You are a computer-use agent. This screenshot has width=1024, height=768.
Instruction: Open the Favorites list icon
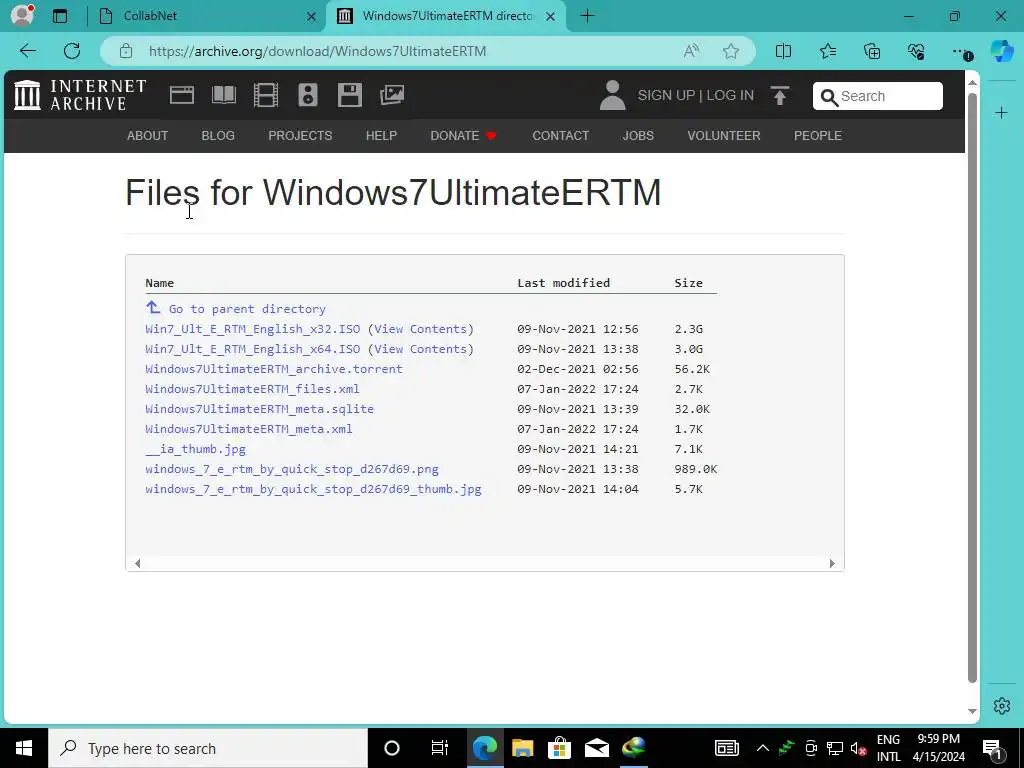[828, 51]
